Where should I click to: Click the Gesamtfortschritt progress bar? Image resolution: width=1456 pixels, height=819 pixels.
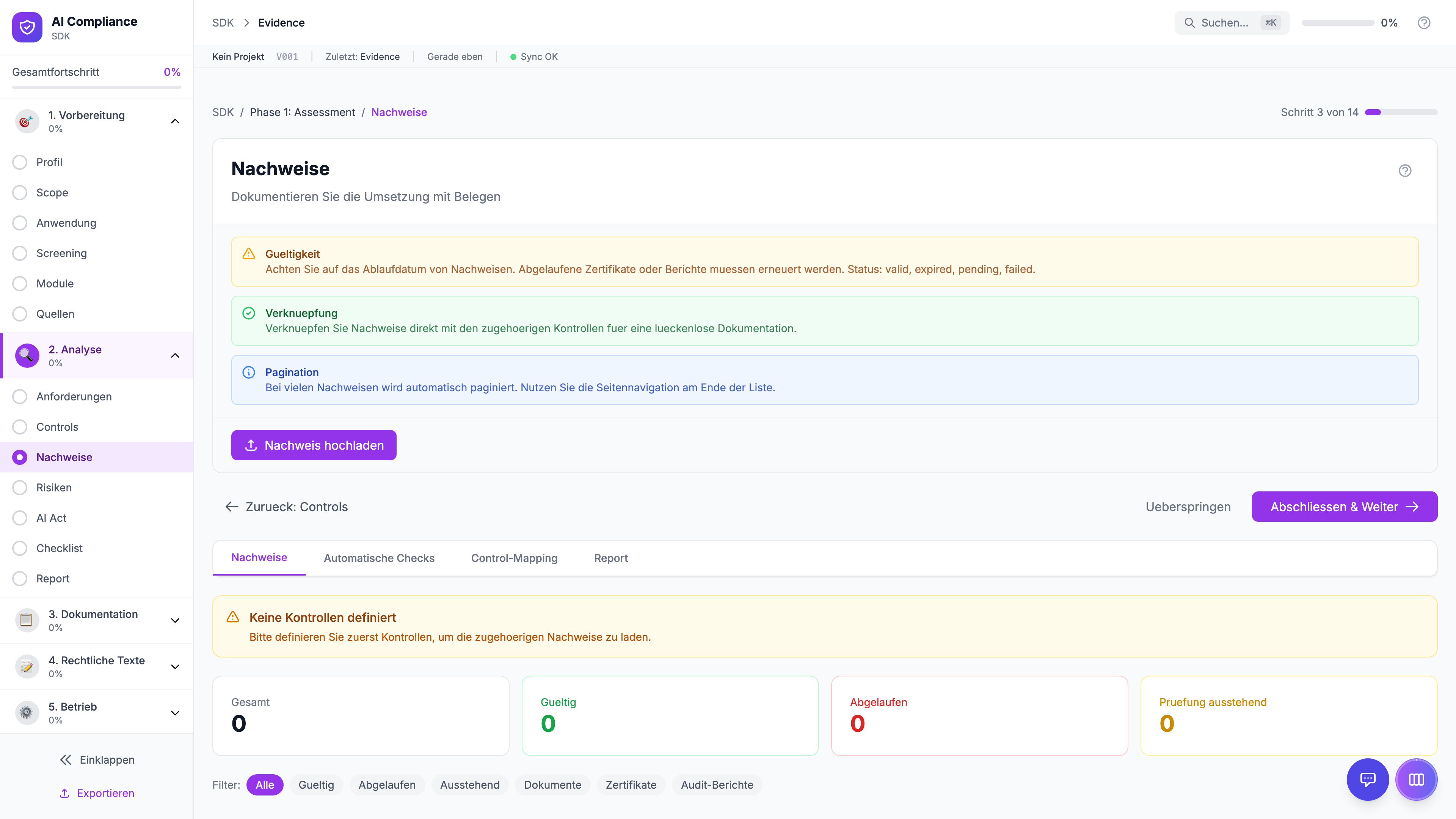[97, 87]
